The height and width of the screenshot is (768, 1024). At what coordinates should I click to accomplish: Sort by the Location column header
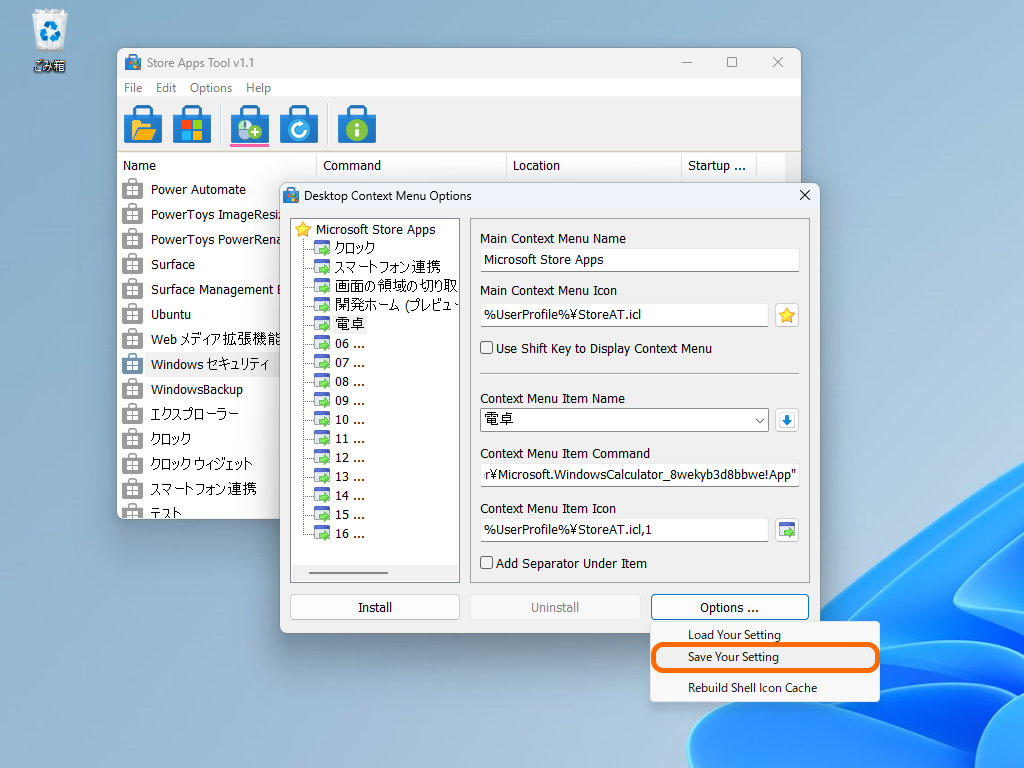(x=594, y=166)
